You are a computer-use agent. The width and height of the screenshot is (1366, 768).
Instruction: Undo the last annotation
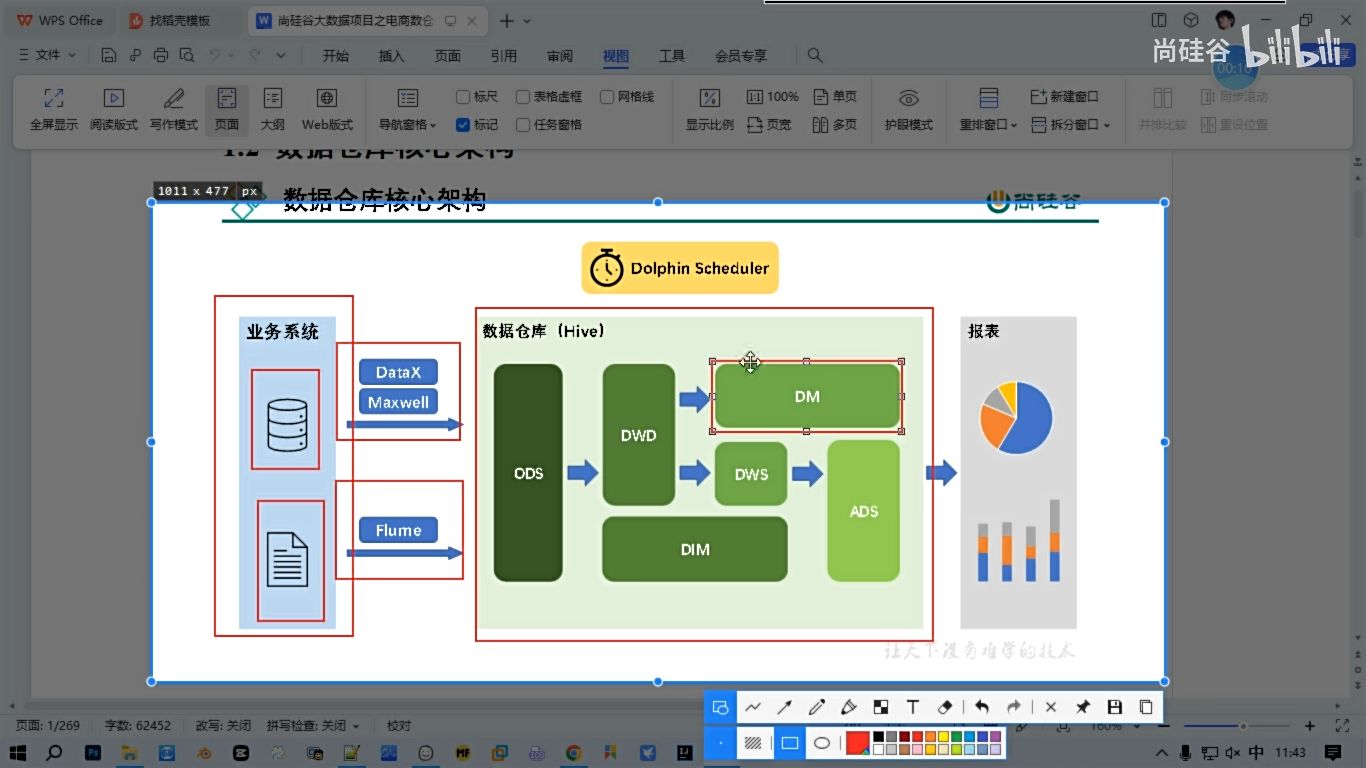[x=982, y=707]
